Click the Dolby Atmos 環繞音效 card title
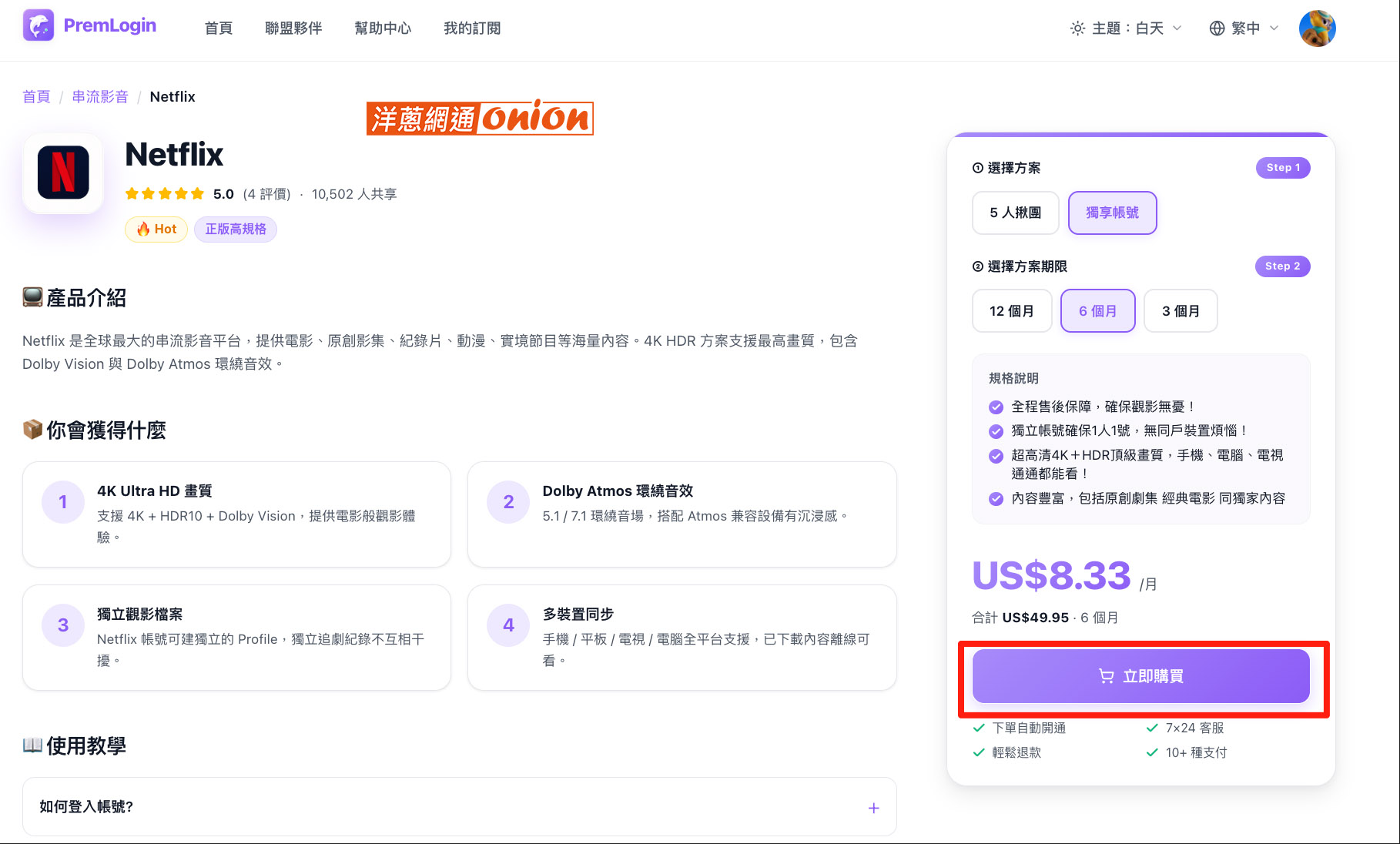The width and height of the screenshot is (1400, 844). (x=618, y=491)
